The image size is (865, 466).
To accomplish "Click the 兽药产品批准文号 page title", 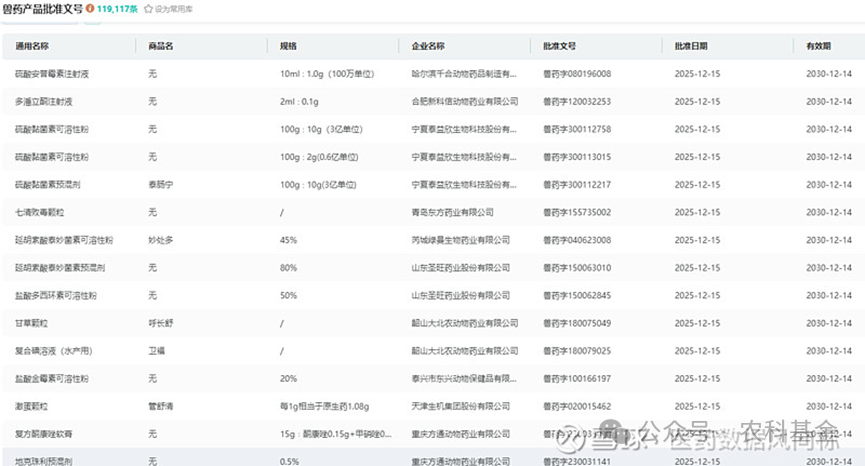I will click(42, 9).
